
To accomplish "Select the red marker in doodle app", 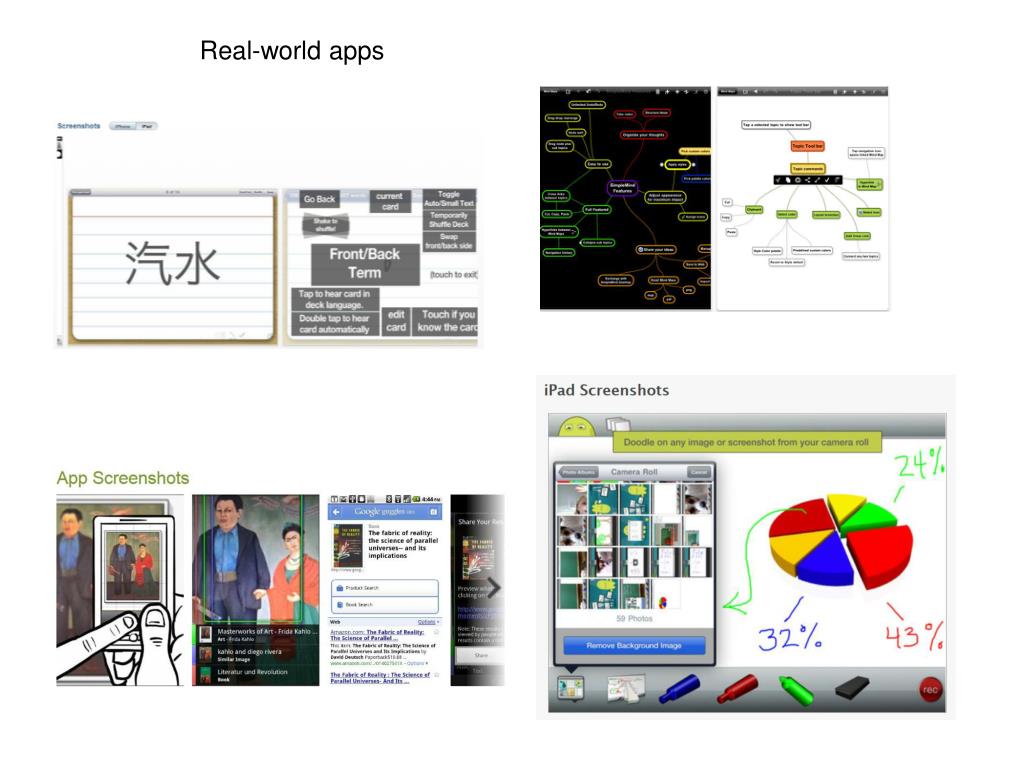I will [x=737, y=690].
